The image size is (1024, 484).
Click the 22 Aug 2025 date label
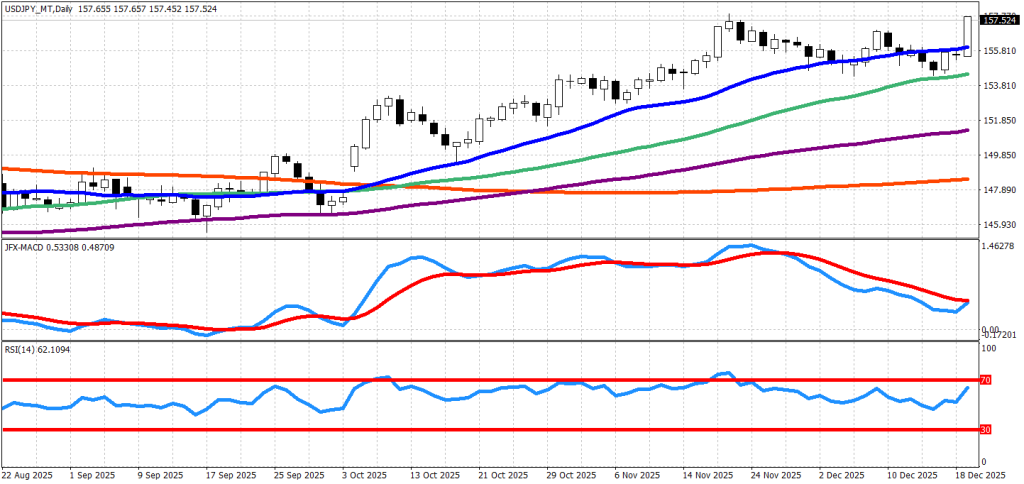pos(28,475)
